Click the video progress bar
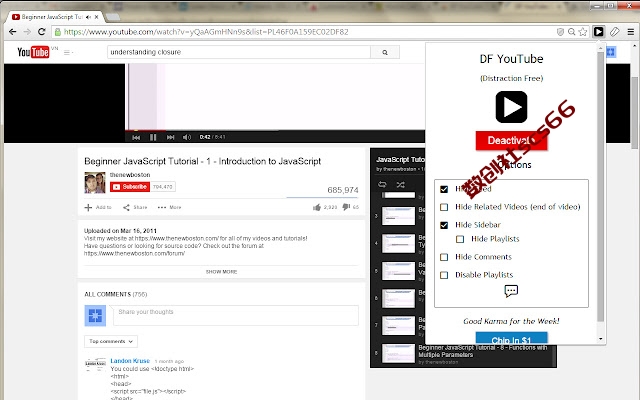Screen dimensions: 640x400 click(x=275, y=131)
